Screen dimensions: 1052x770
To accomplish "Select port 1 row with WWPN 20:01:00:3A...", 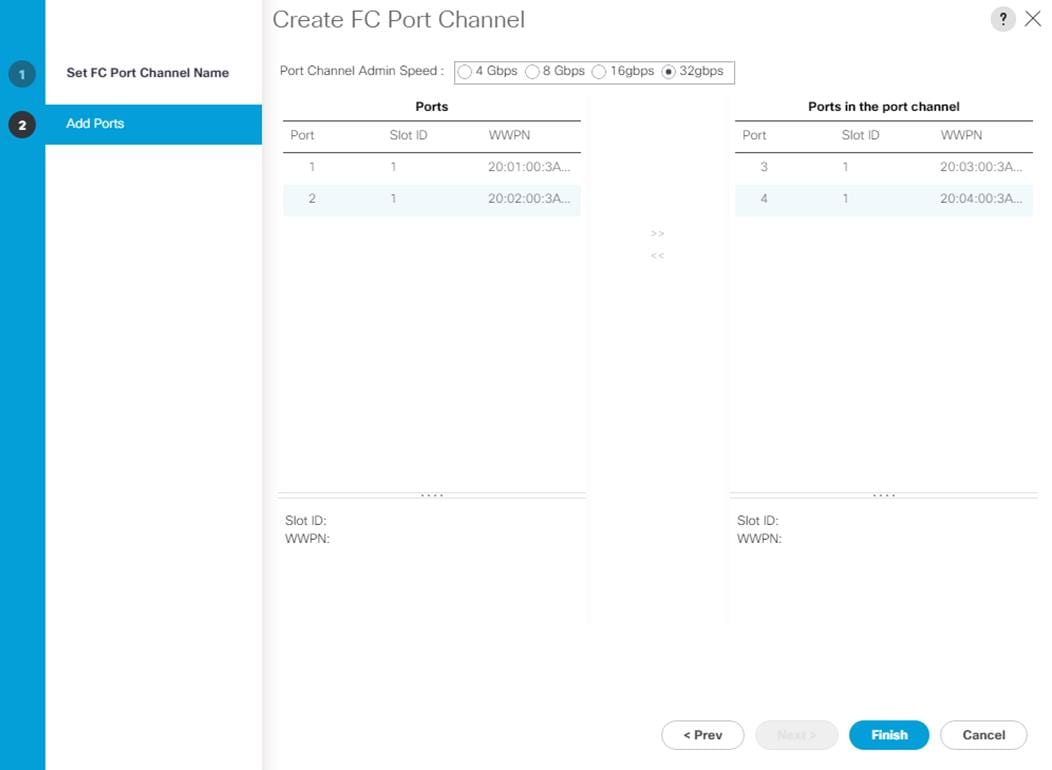I will pyautogui.click(x=431, y=167).
